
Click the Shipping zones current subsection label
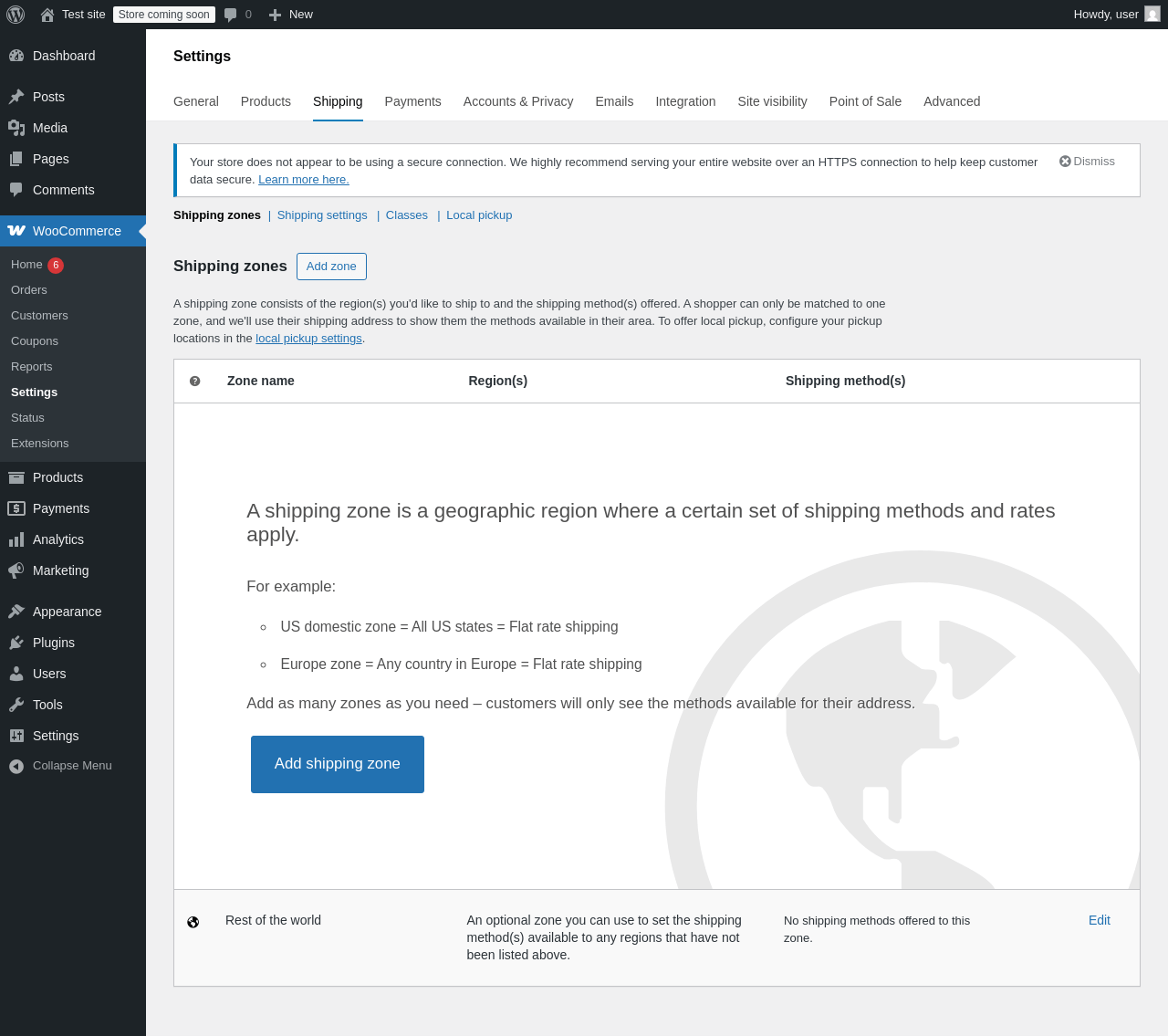pos(217,215)
